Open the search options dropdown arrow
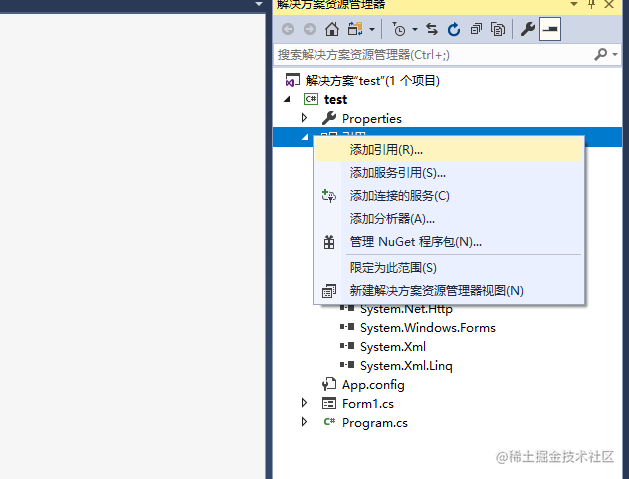Viewport: 629px width, 479px height. pyautogui.click(x=615, y=54)
